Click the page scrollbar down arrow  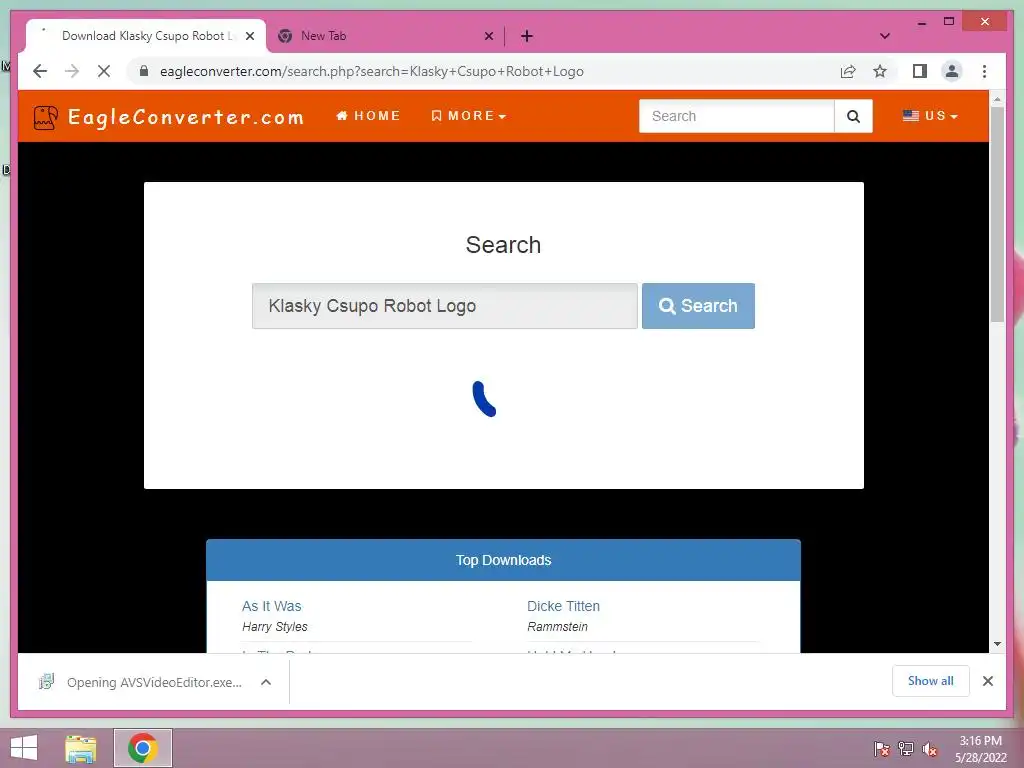(997, 644)
